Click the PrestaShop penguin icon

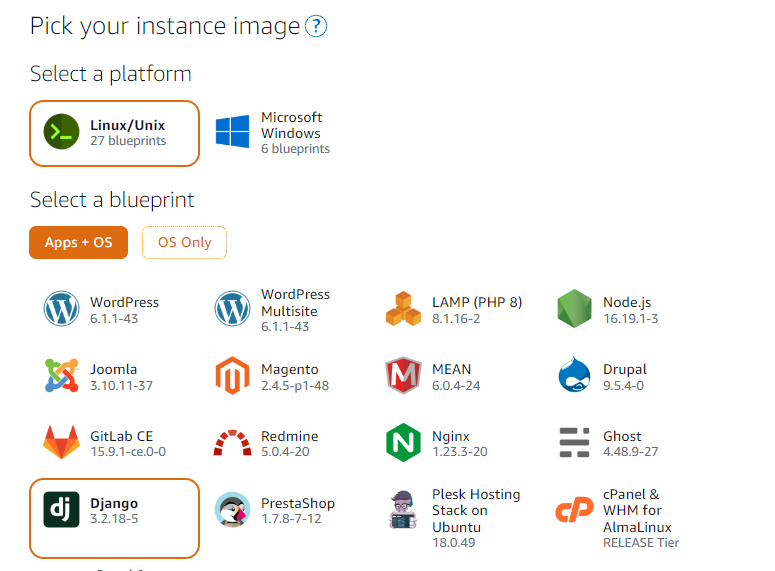pos(232,510)
